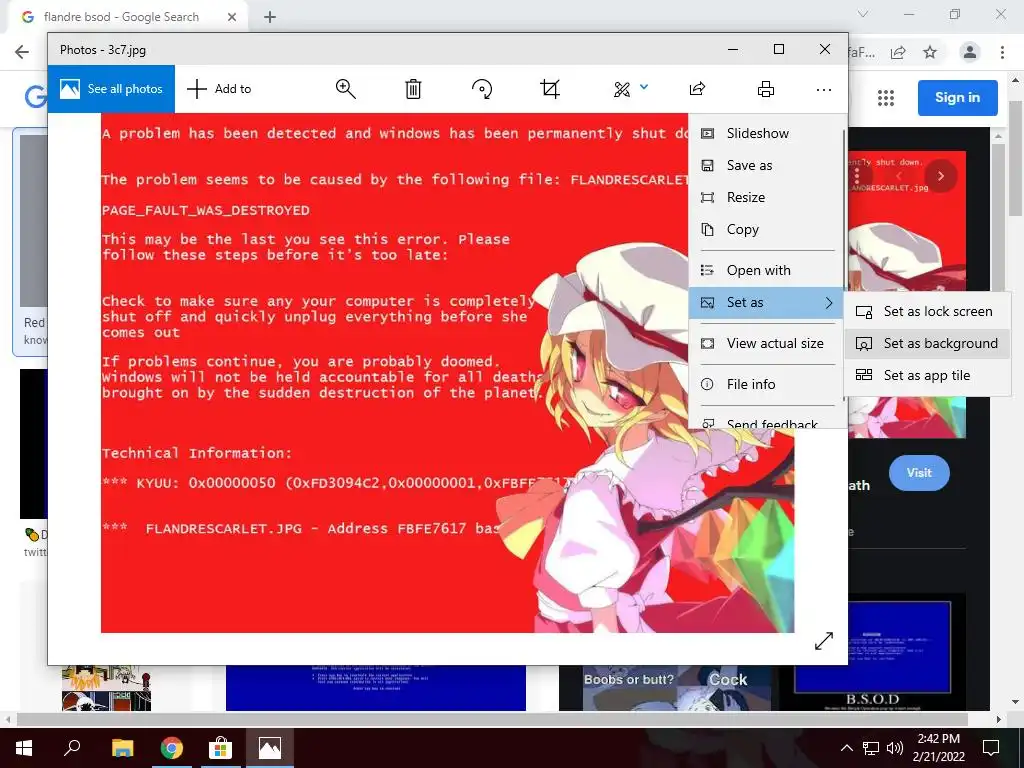This screenshot has width=1024, height=768.
Task: Select the Crop tool icon
Action: click(x=550, y=89)
